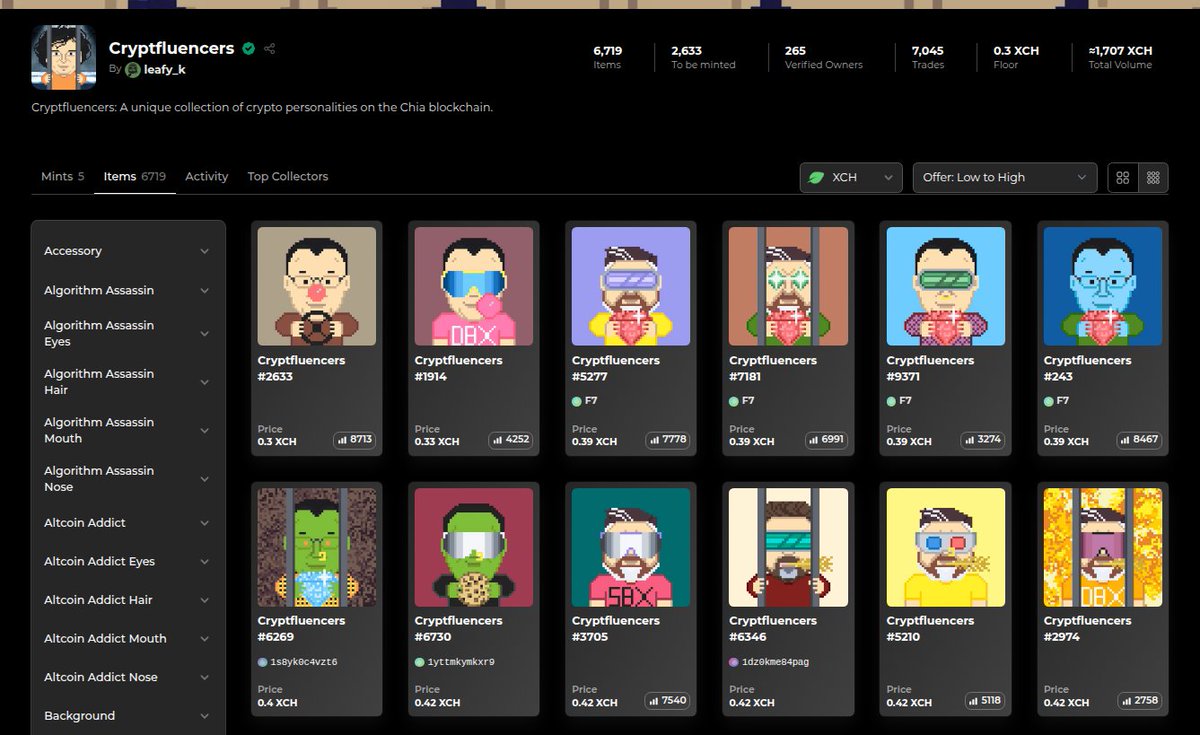
Task: Click the F7 owner on item #7181
Action: pos(742,401)
